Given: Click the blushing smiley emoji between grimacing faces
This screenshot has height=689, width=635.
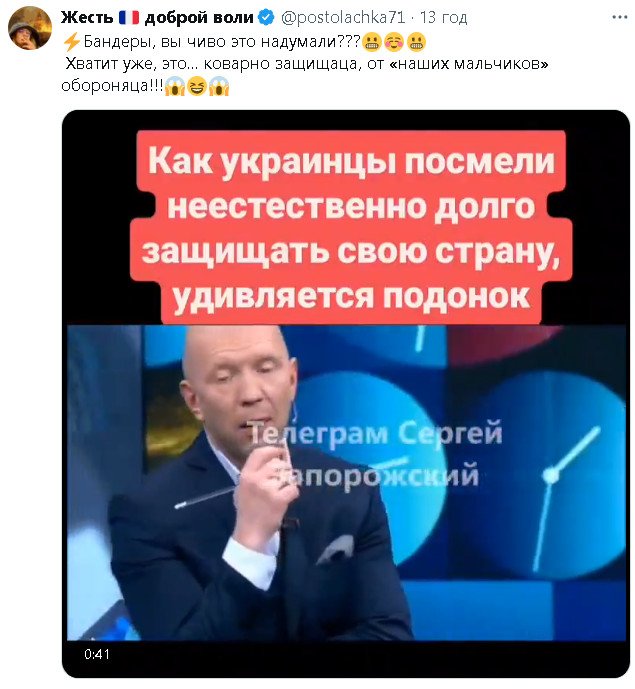Looking at the screenshot, I should [x=394, y=43].
